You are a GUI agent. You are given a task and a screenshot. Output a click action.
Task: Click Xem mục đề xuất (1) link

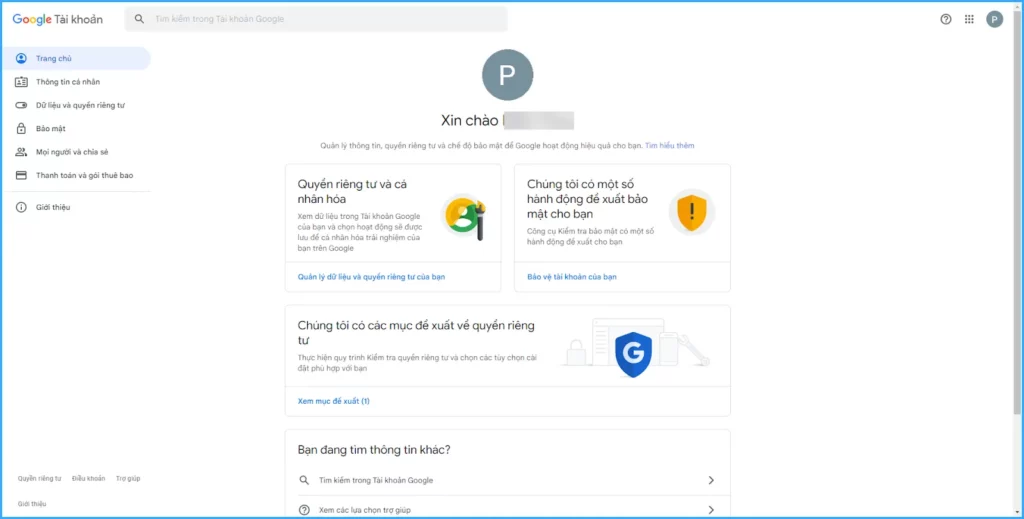click(334, 401)
